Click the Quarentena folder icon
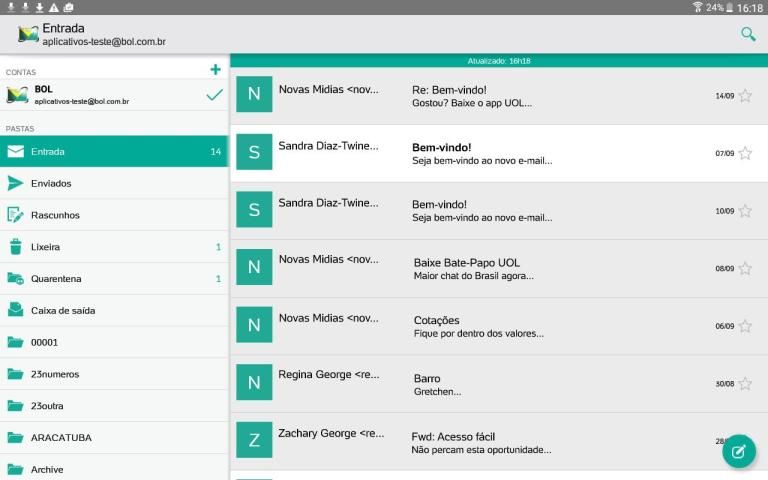The image size is (768, 480). click(16, 279)
